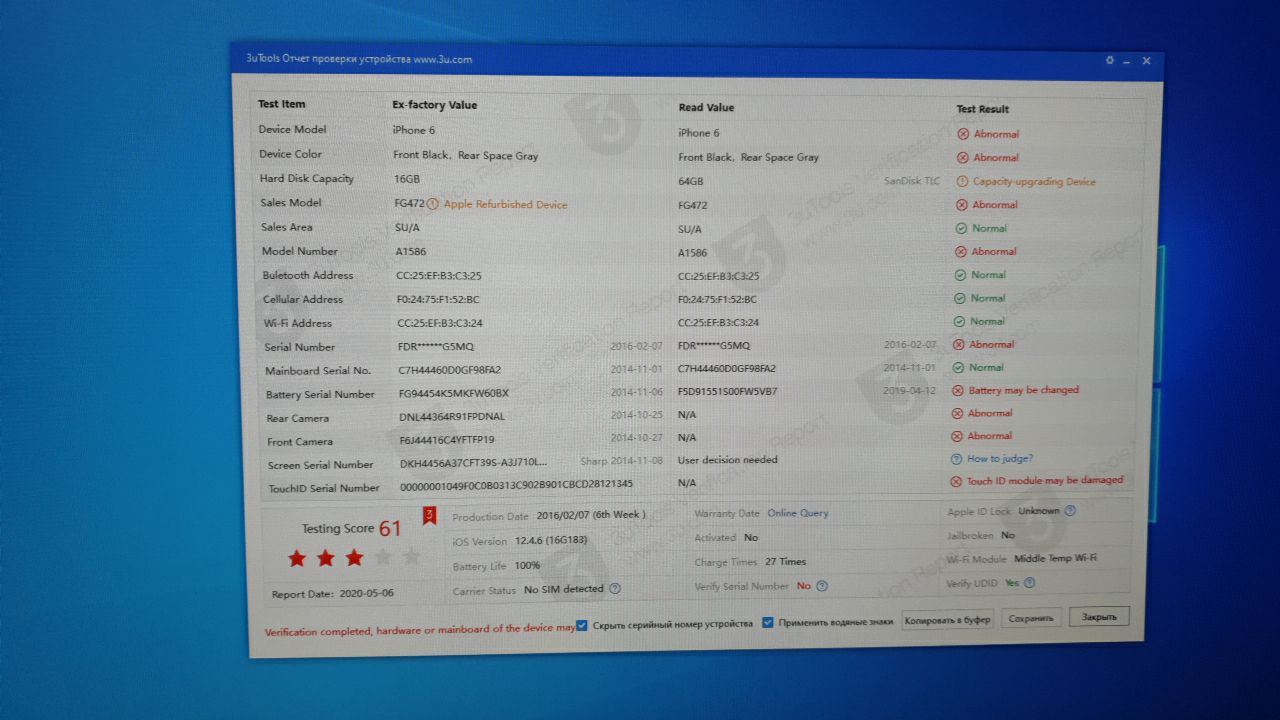
Task: Open the settings gear in the title bar
Action: [x=1109, y=60]
